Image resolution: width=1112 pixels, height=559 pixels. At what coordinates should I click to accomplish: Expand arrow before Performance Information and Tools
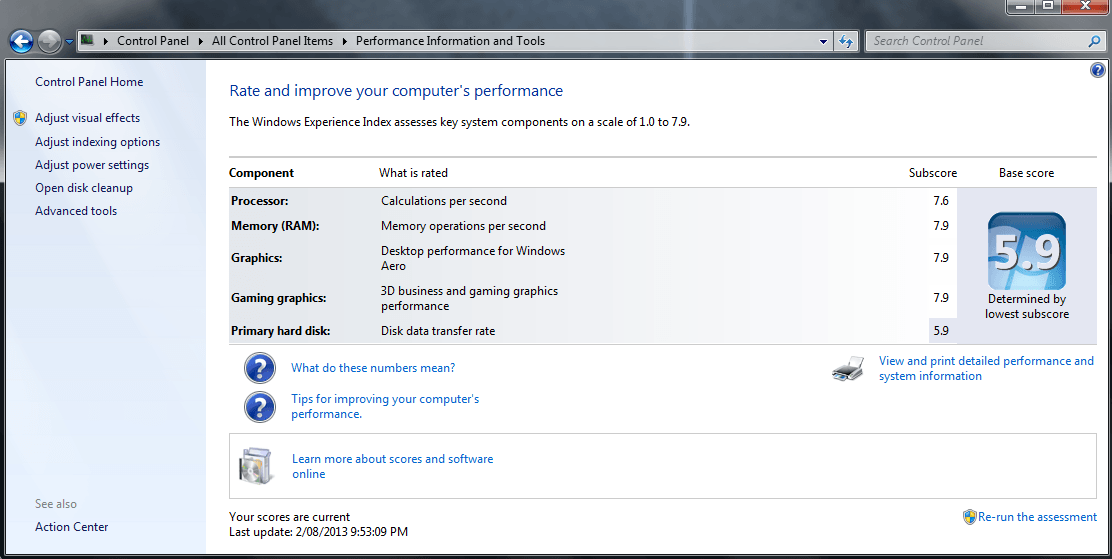pyautogui.click(x=345, y=41)
